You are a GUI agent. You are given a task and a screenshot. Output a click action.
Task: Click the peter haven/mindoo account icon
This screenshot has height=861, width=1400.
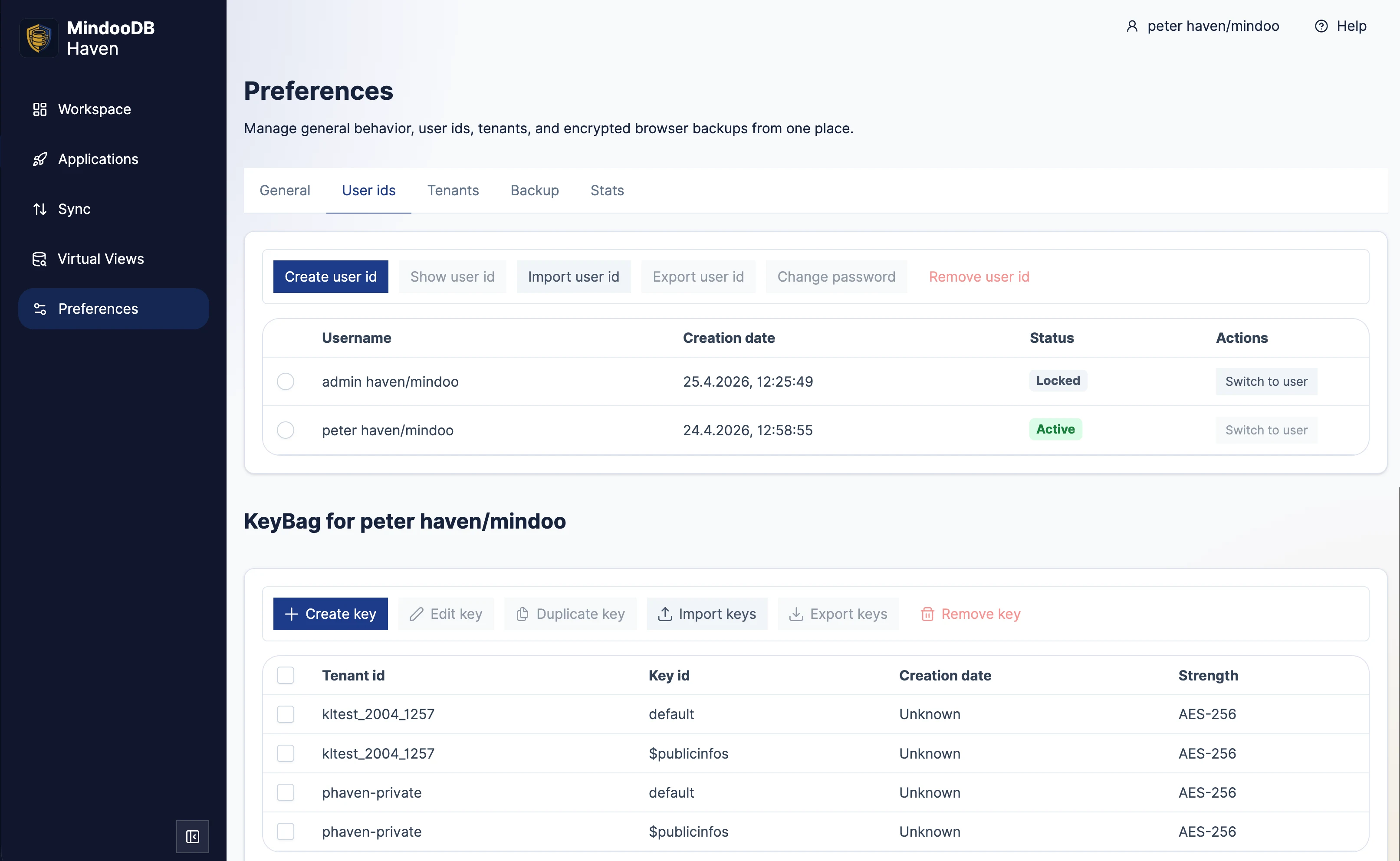[1132, 26]
